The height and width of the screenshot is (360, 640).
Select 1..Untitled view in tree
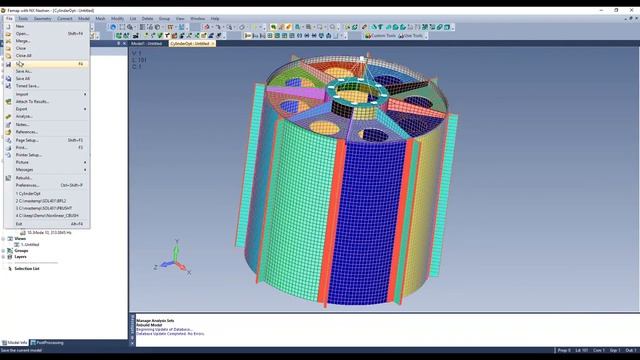[30, 244]
